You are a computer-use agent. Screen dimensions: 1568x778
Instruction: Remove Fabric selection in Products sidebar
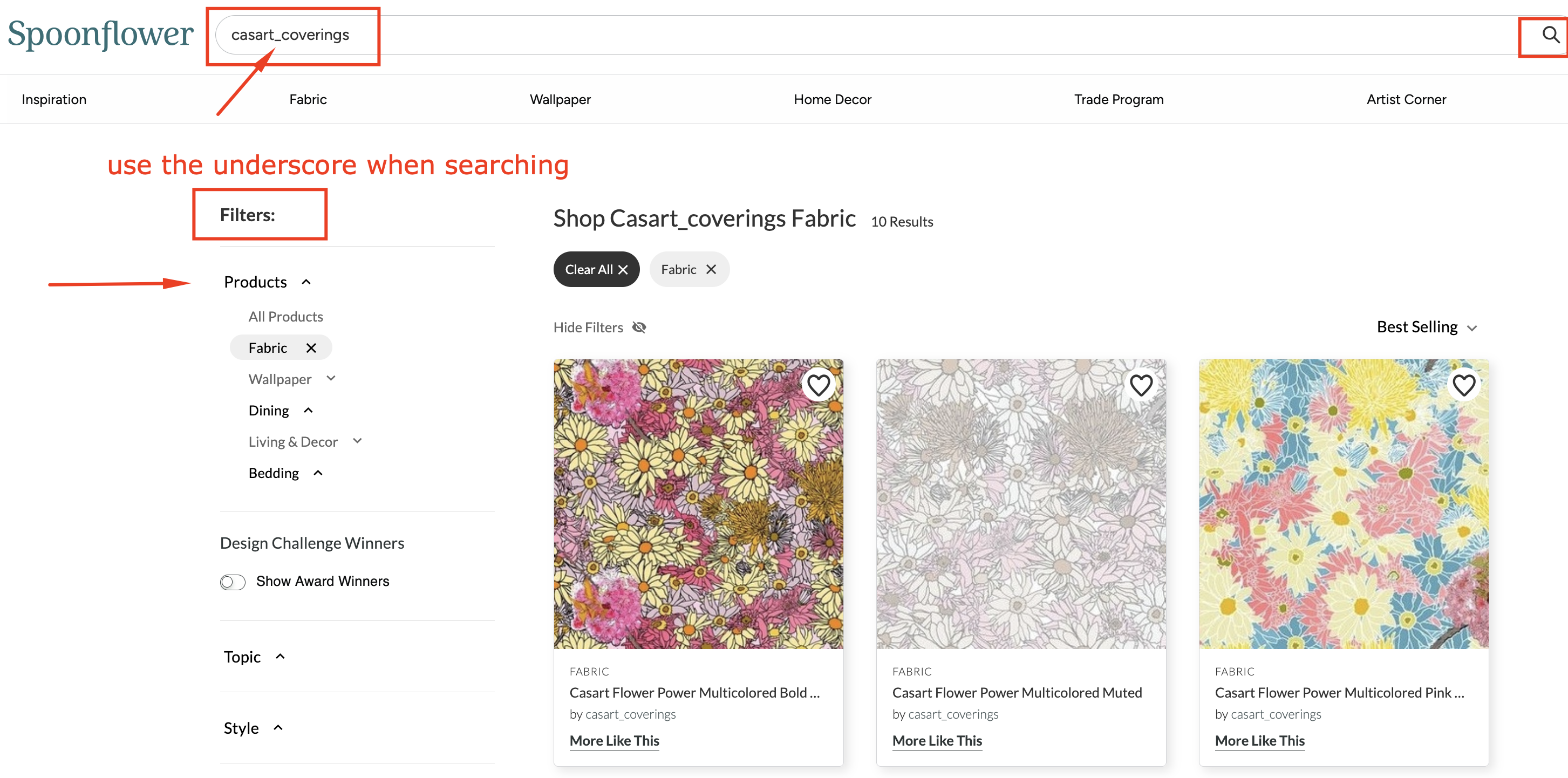[x=311, y=347]
